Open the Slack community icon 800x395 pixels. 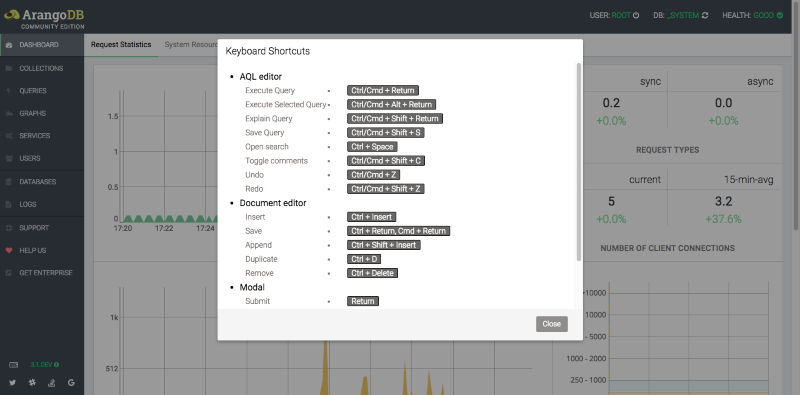click(32, 382)
